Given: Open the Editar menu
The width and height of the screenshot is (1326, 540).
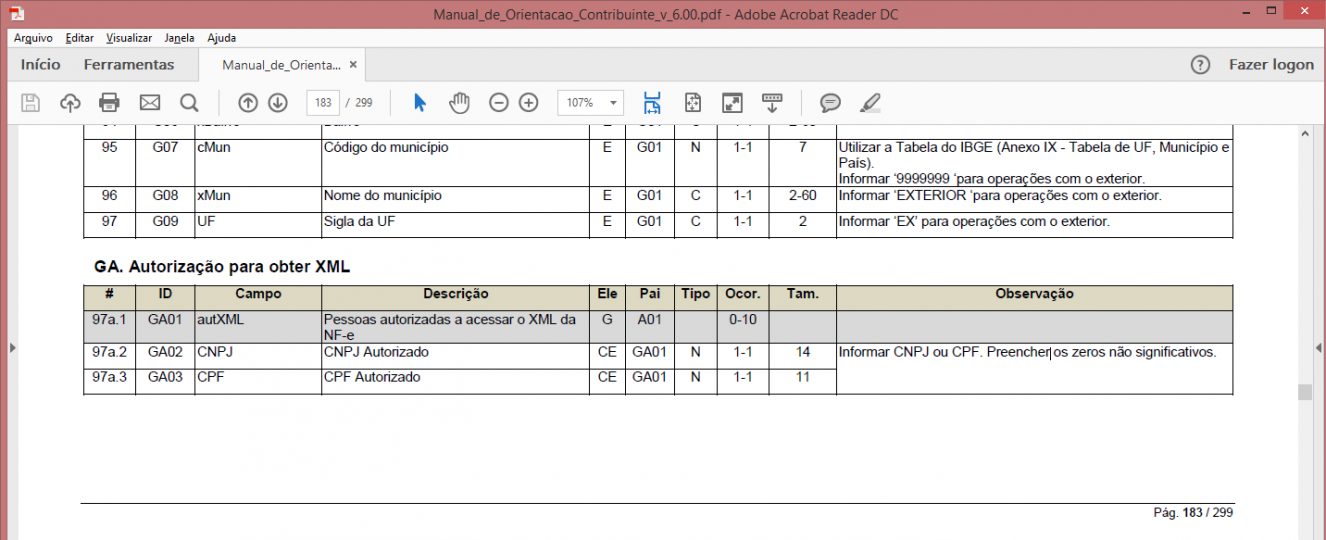Looking at the screenshot, I should 79,38.
